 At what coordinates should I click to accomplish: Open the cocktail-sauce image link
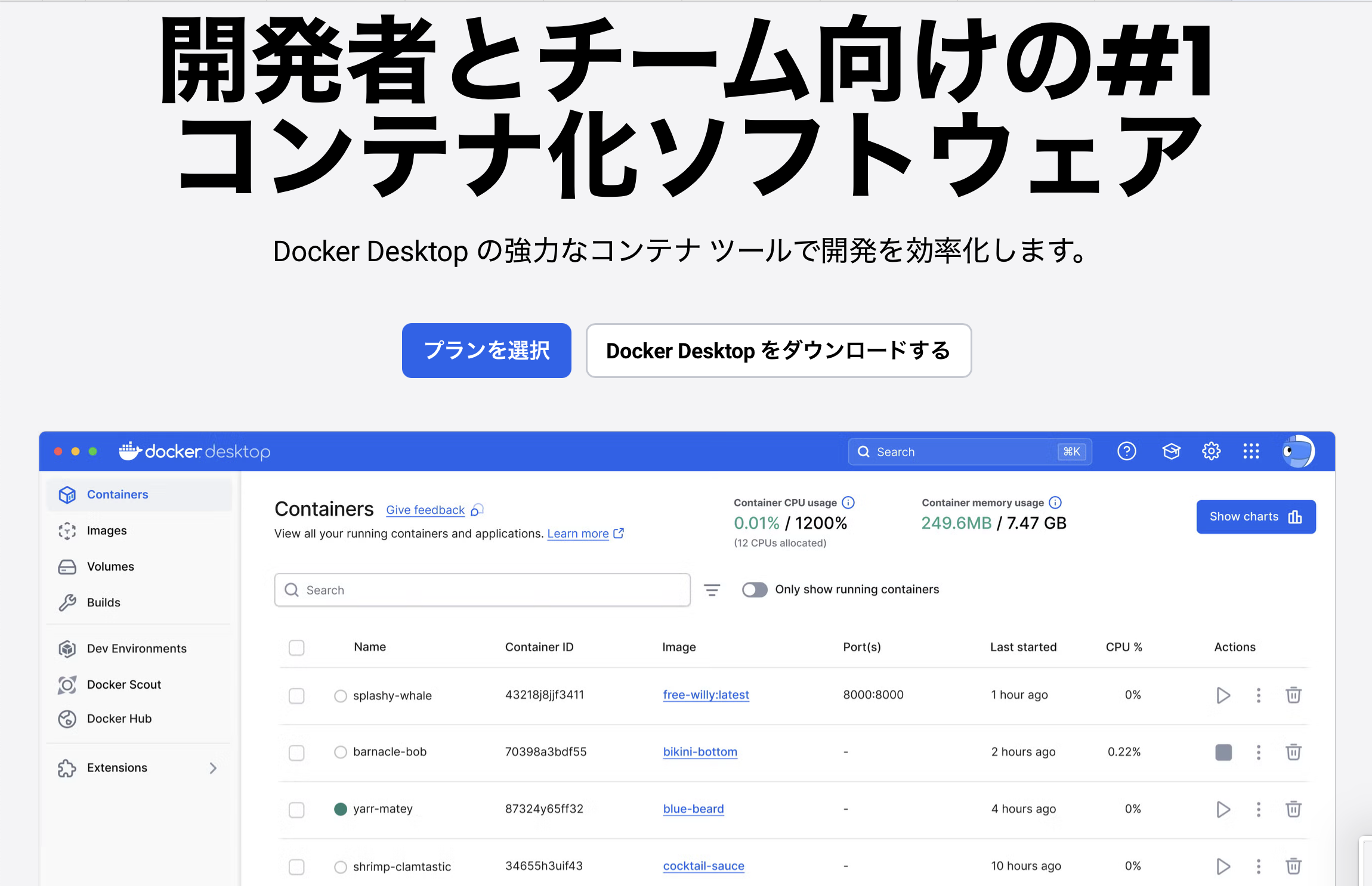tap(703, 866)
